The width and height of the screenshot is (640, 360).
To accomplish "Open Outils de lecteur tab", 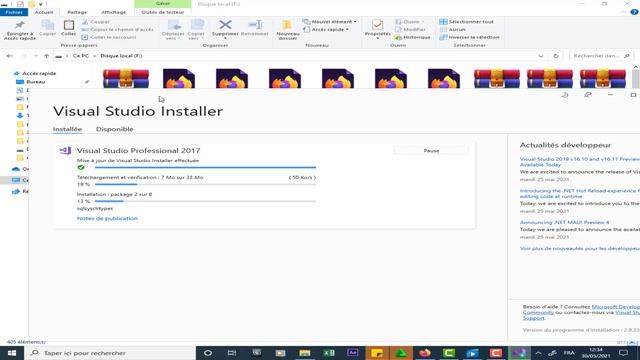I will tap(163, 12).
